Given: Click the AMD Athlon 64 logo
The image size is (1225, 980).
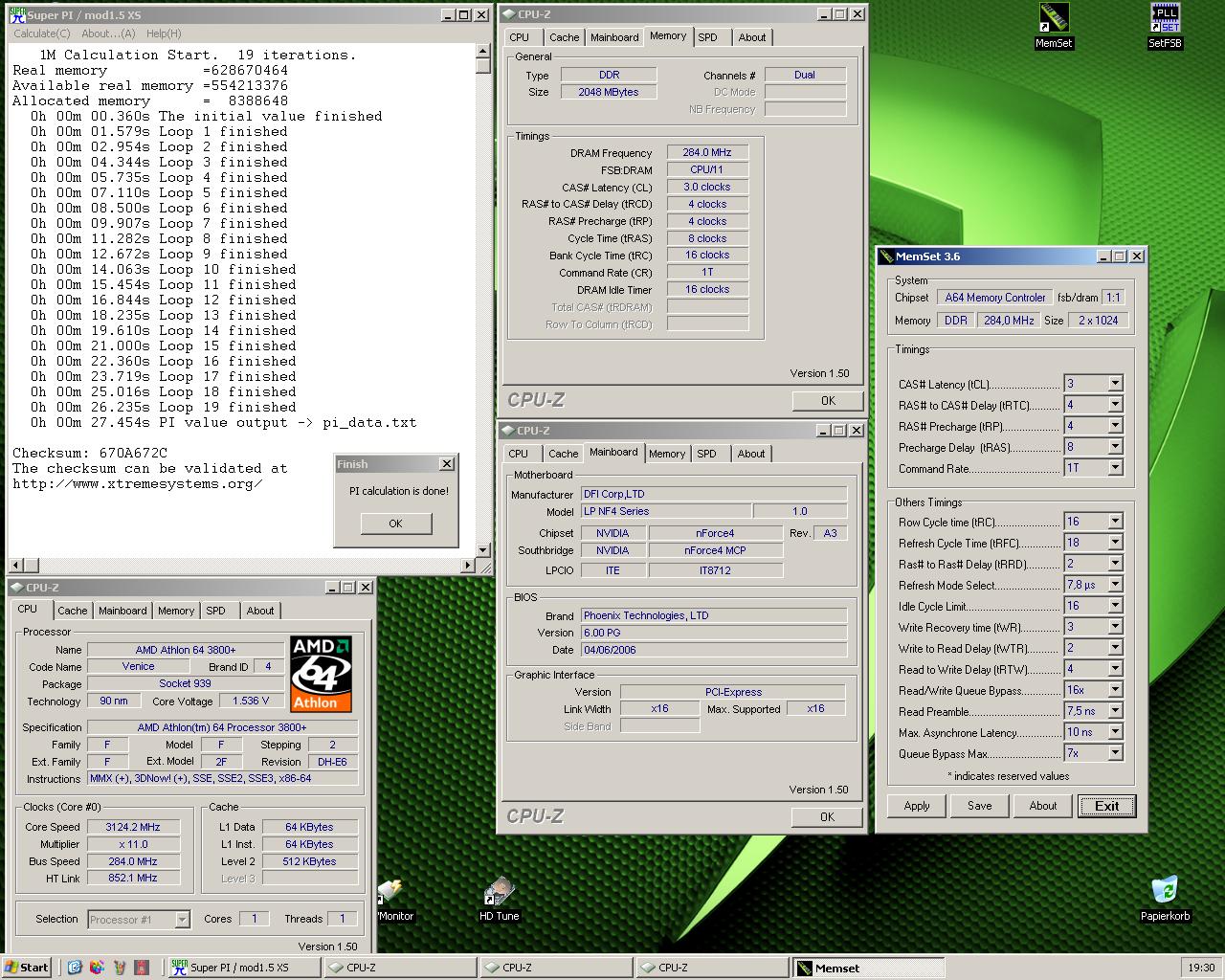Looking at the screenshot, I should point(322,674).
